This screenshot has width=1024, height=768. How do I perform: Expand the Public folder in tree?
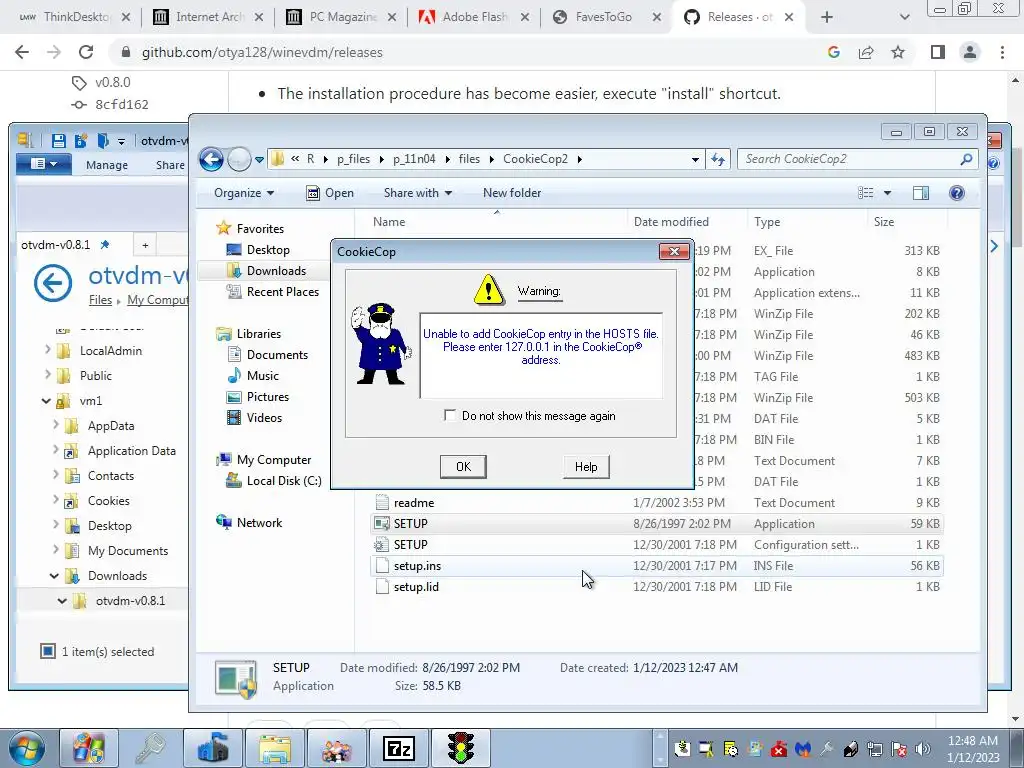47,375
